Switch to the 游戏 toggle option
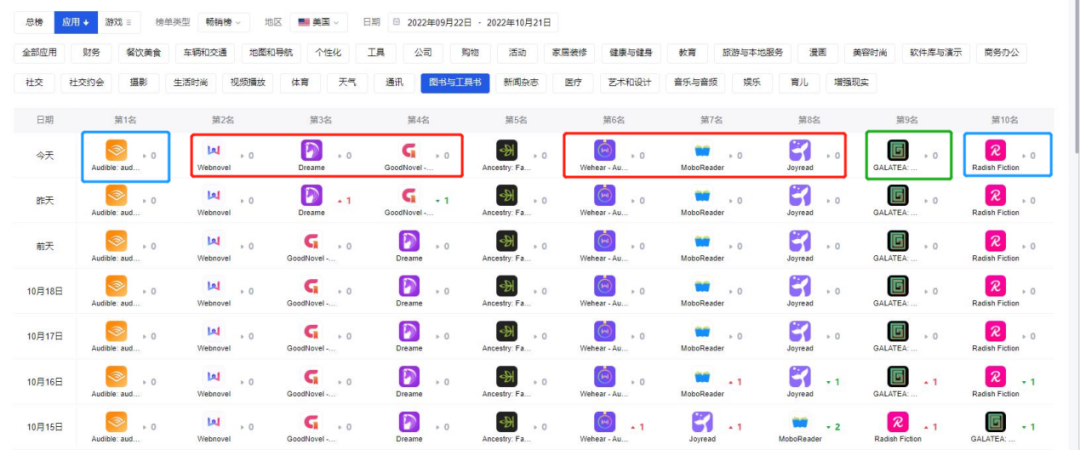The width and height of the screenshot is (1080, 450). pyautogui.click(x=119, y=21)
